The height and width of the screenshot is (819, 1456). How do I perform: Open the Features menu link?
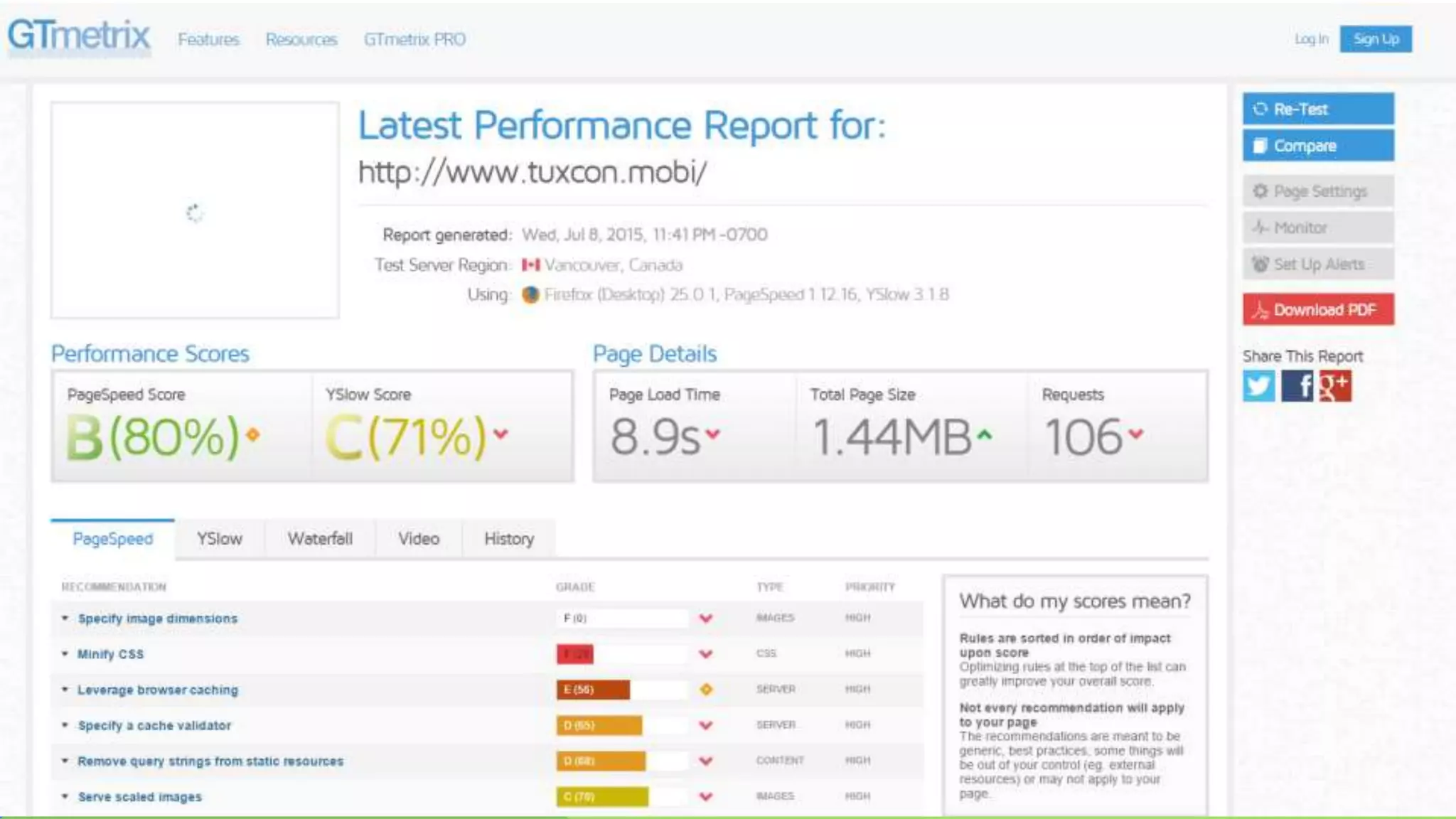click(x=208, y=40)
